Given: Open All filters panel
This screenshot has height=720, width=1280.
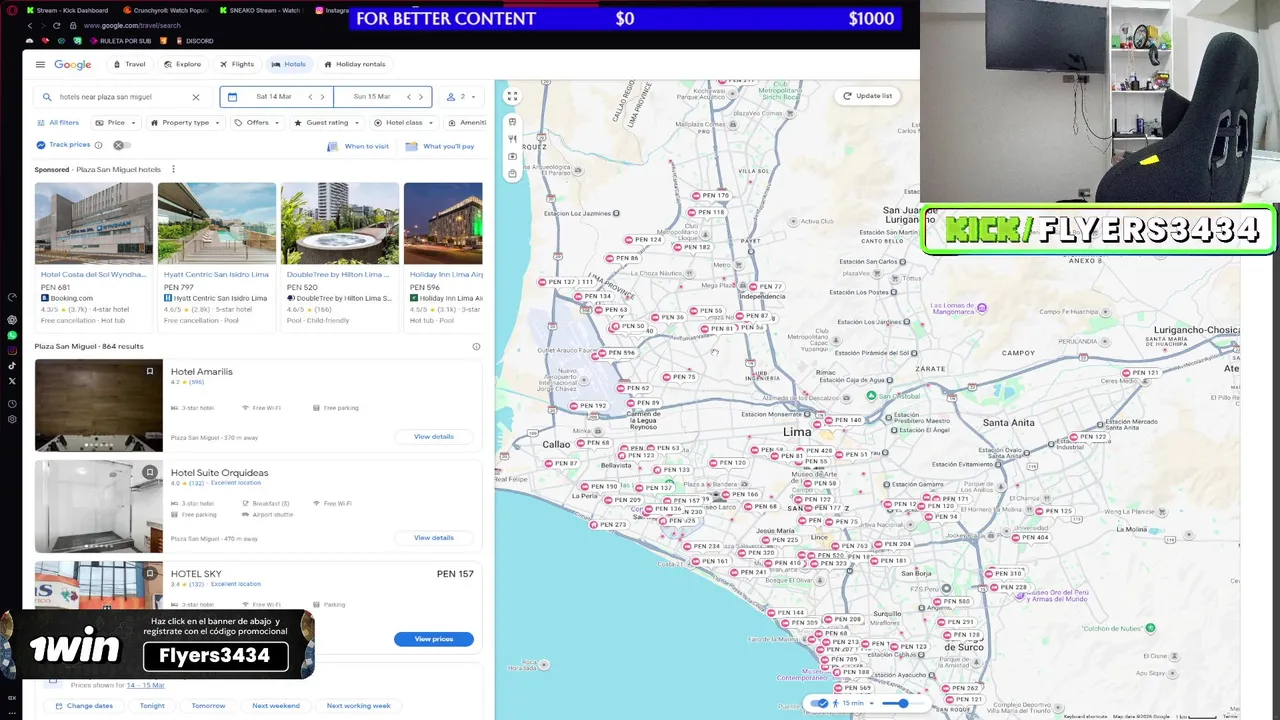Looking at the screenshot, I should coord(57,123).
